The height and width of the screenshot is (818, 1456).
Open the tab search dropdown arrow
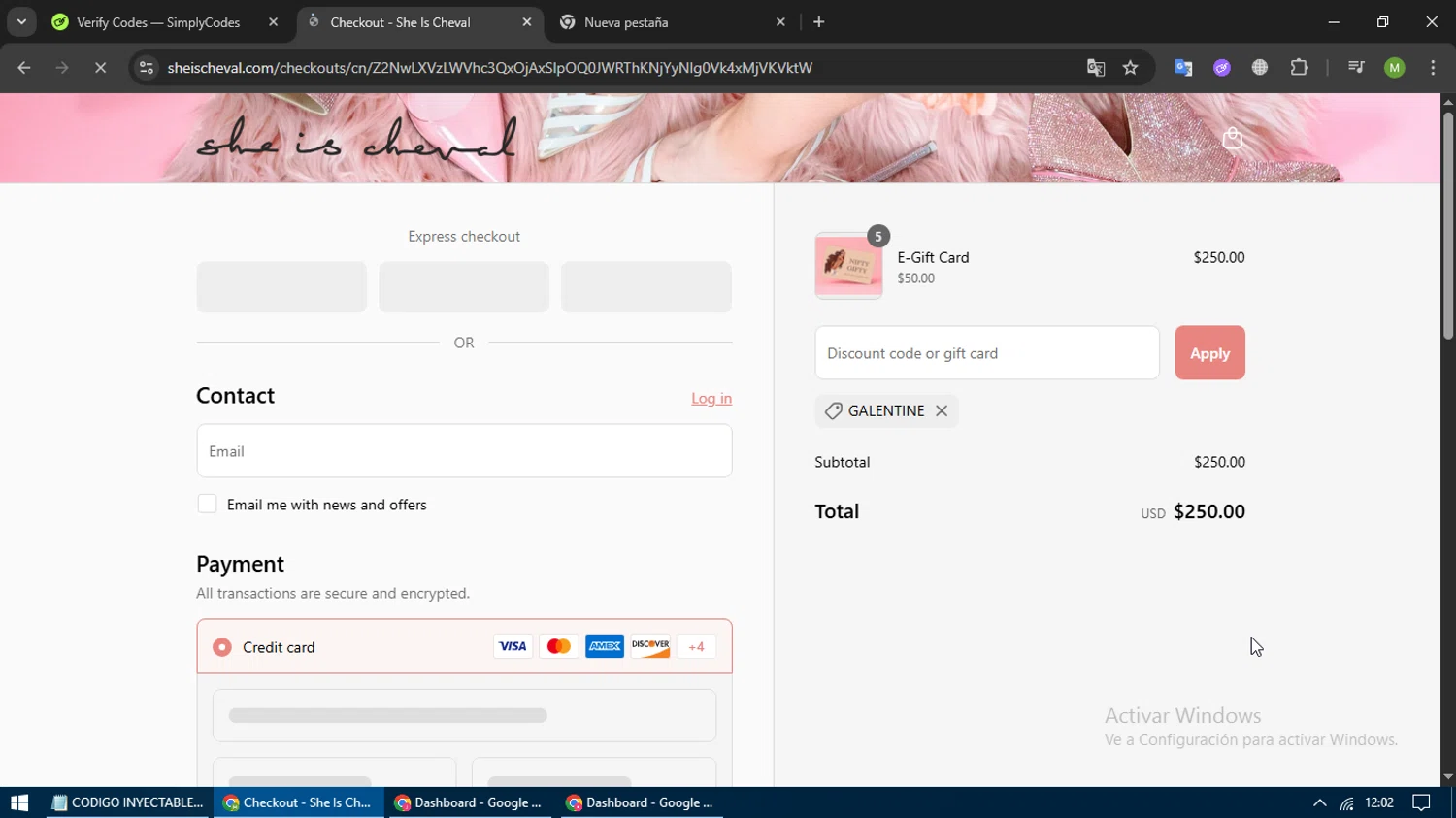[x=21, y=21]
